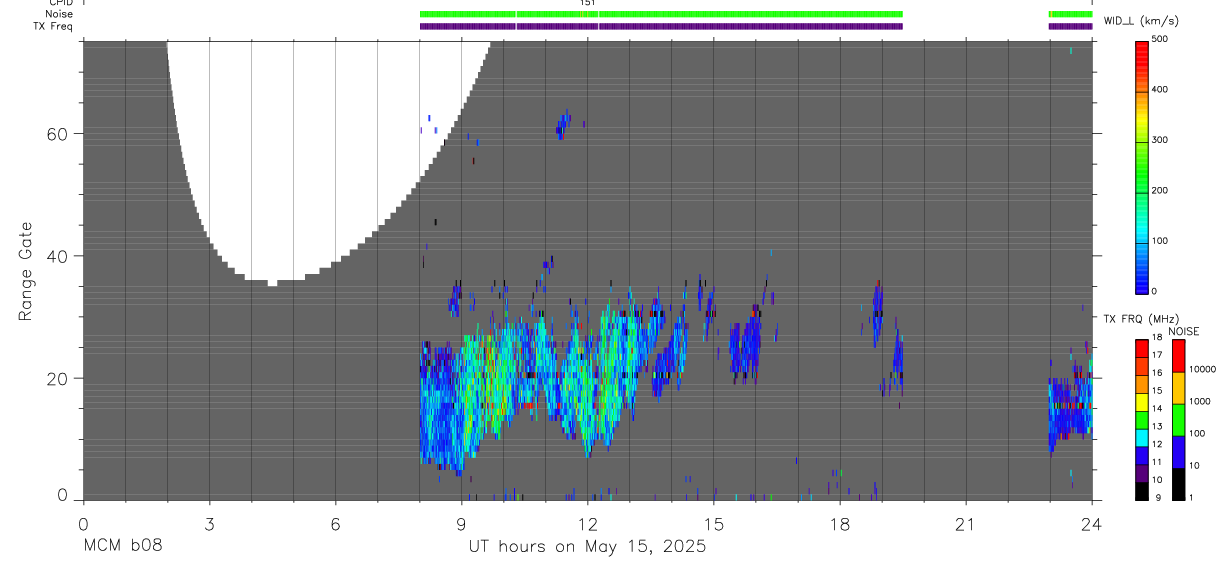Click the red swatch in NOISE legend

click(1178, 355)
